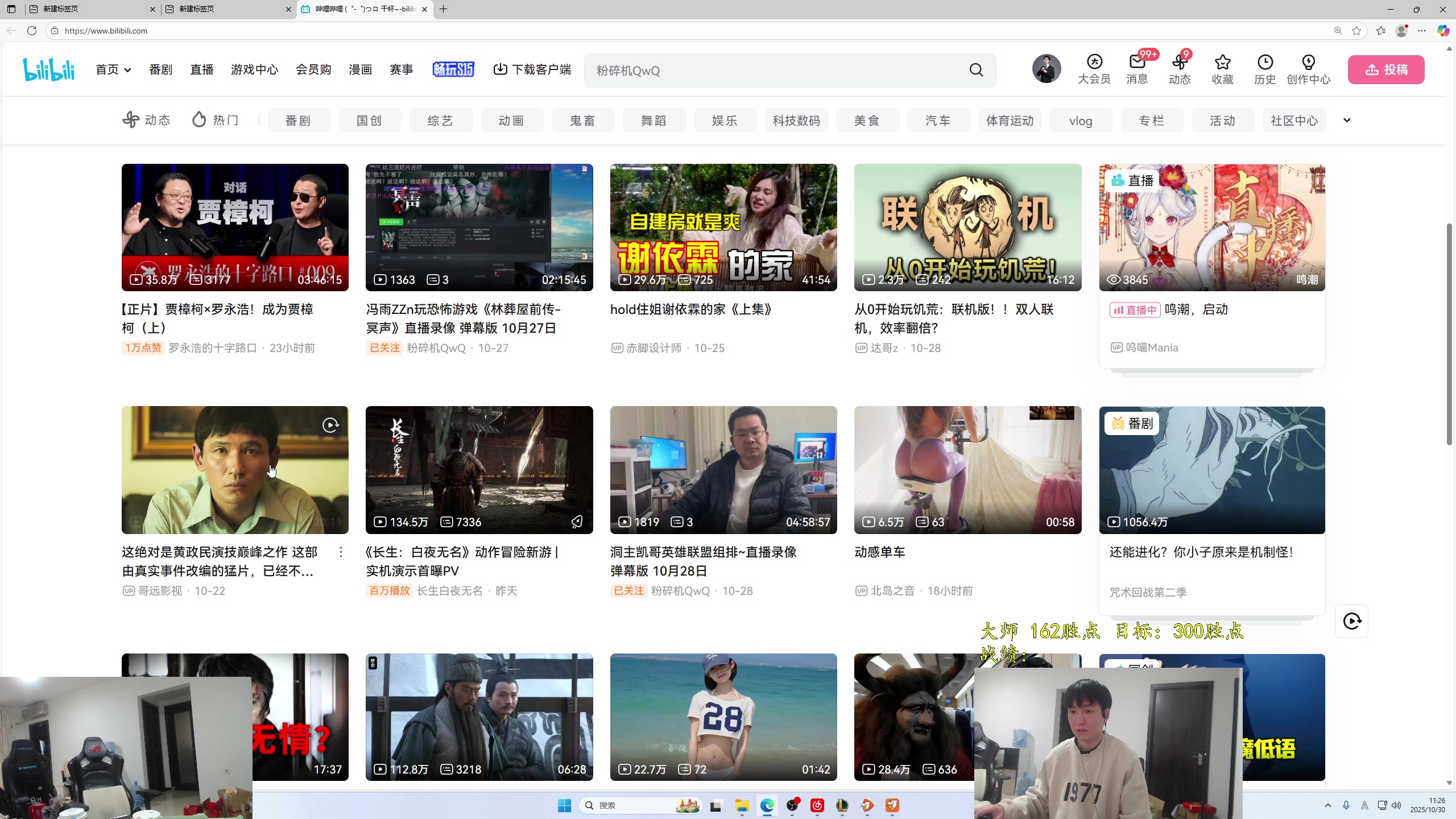Image resolution: width=1456 pixels, height=819 pixels.
Task: Click the page vertical scrollbar
Action: (x=1449, y=333)
